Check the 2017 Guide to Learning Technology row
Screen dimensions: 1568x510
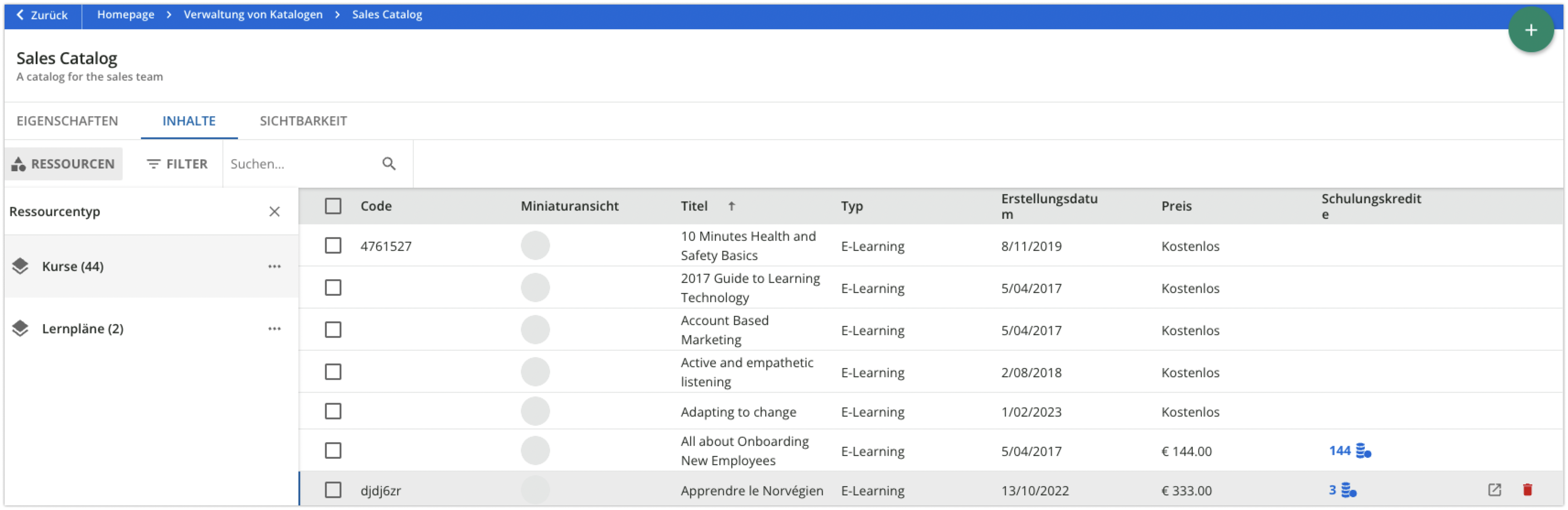[333, 288]
